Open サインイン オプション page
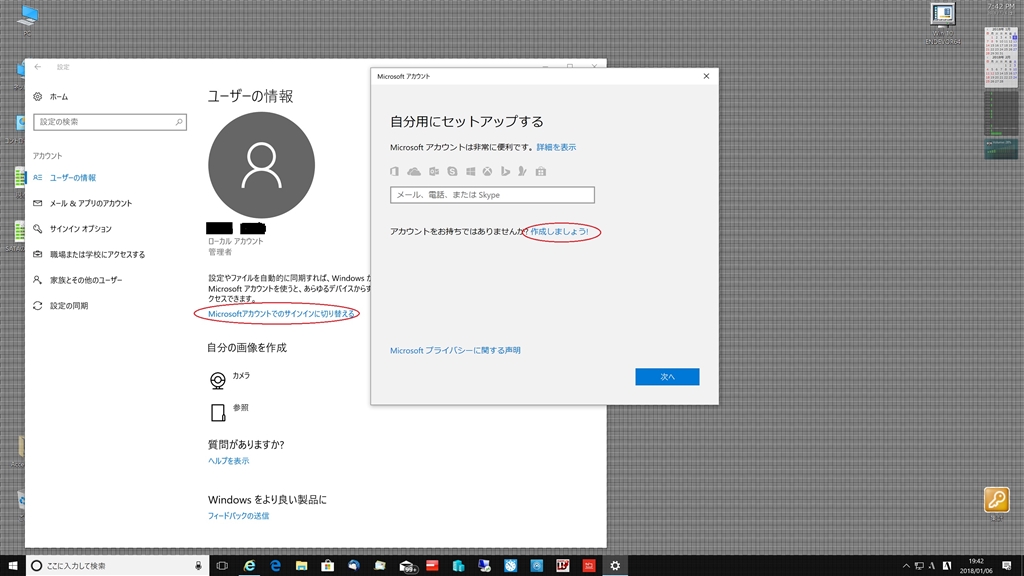1024x576 pixels. click(x=80, y=229)
